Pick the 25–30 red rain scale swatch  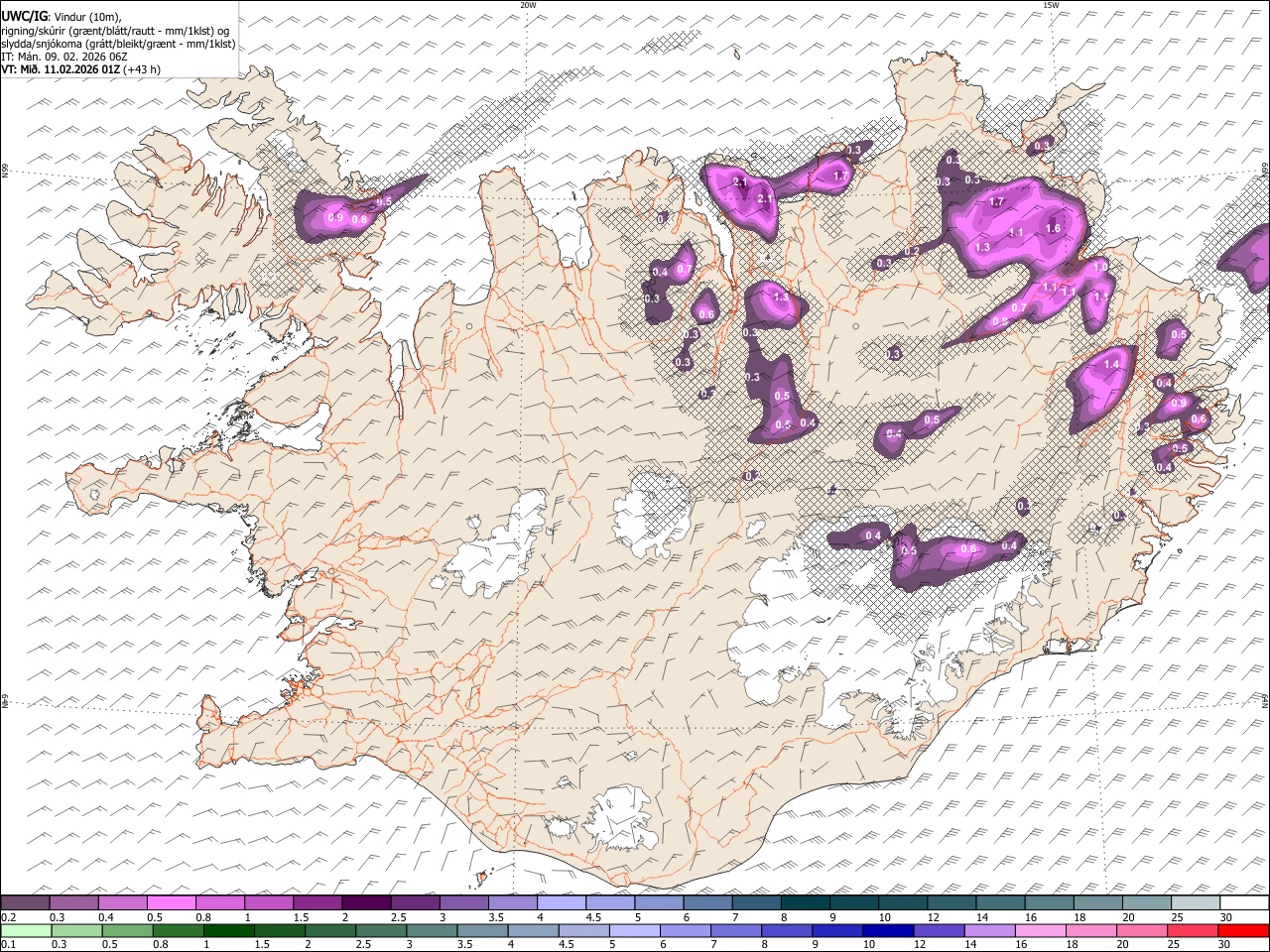pos(1194,930)
